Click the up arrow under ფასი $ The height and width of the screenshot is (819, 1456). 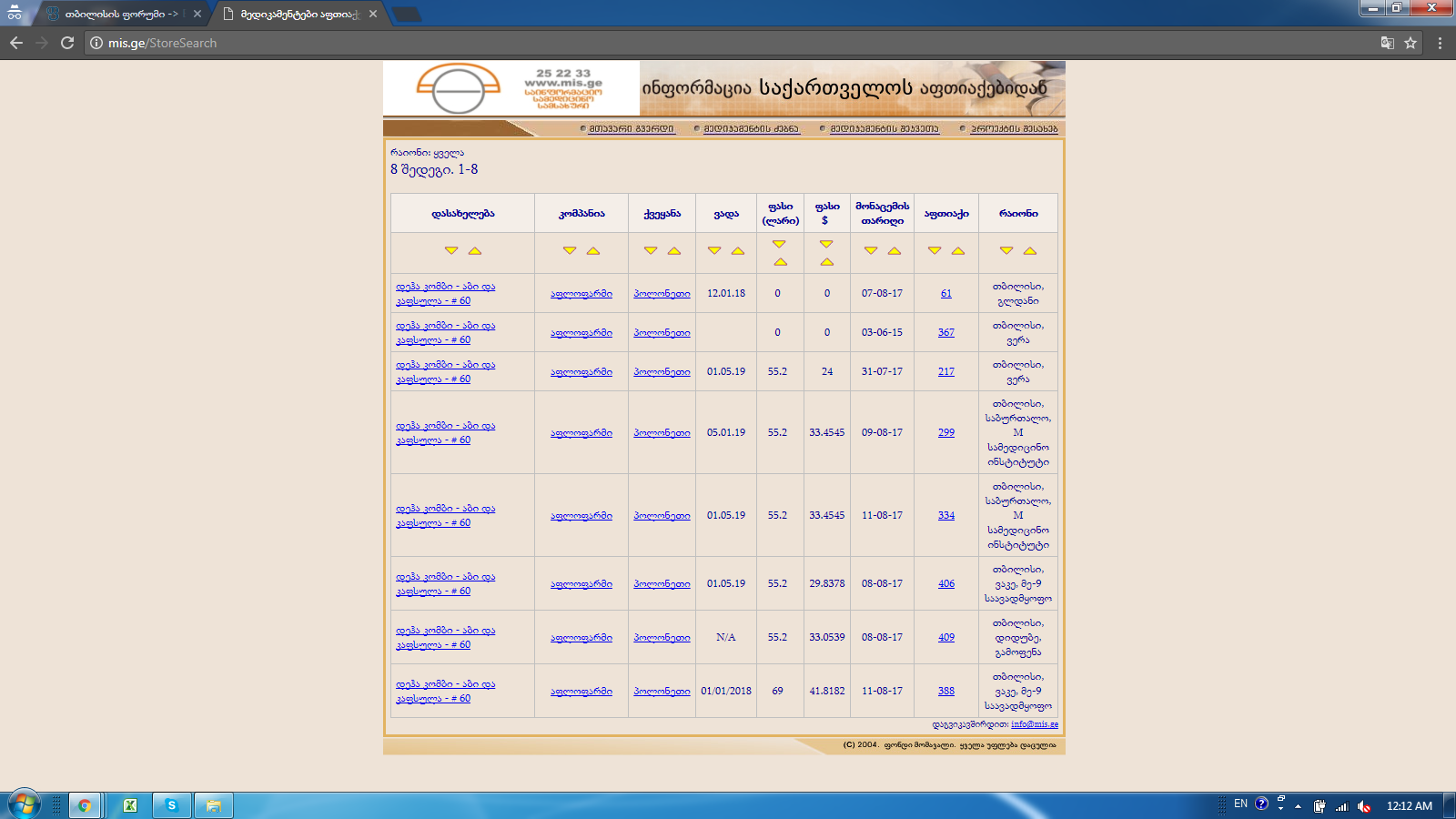tap(827, 262)
